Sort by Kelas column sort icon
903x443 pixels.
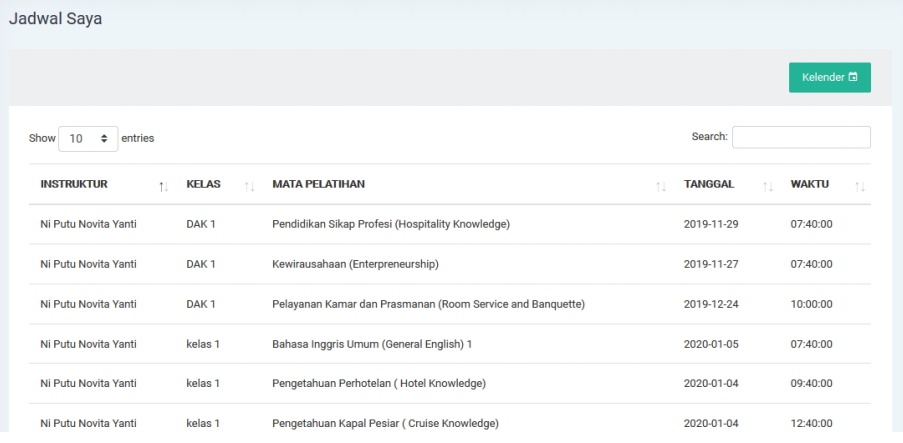pyautogui.click(x=249, y=186)
